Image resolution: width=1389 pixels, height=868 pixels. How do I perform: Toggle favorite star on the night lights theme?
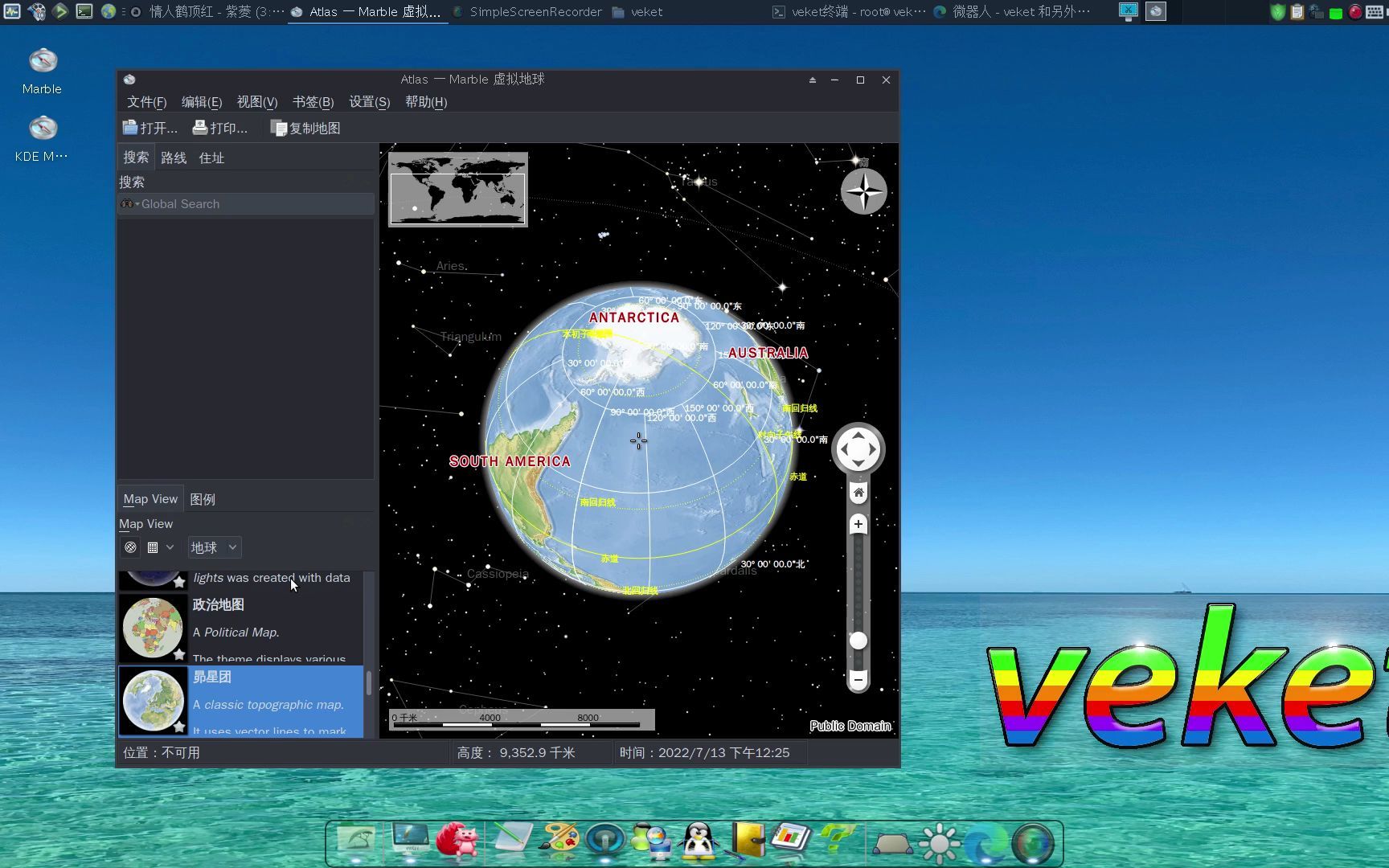tap(179, 582)
